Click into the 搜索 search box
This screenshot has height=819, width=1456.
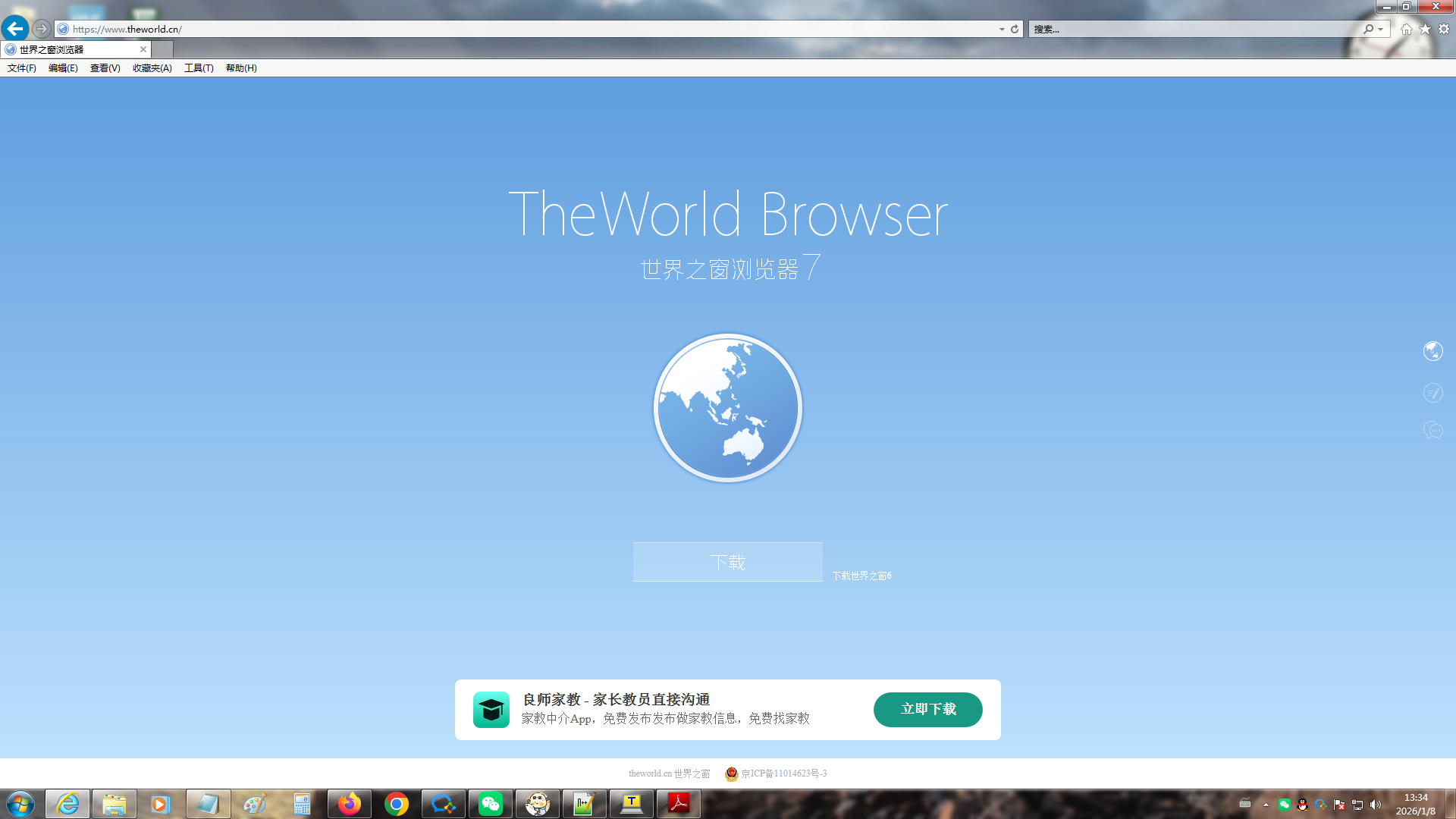[1191, 29]
